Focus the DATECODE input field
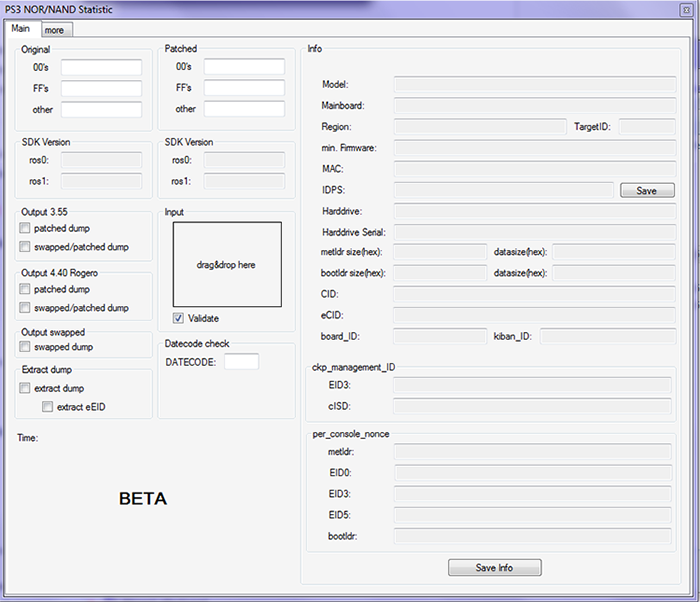This screenshot has height=602, width=700. click(242, 362)
